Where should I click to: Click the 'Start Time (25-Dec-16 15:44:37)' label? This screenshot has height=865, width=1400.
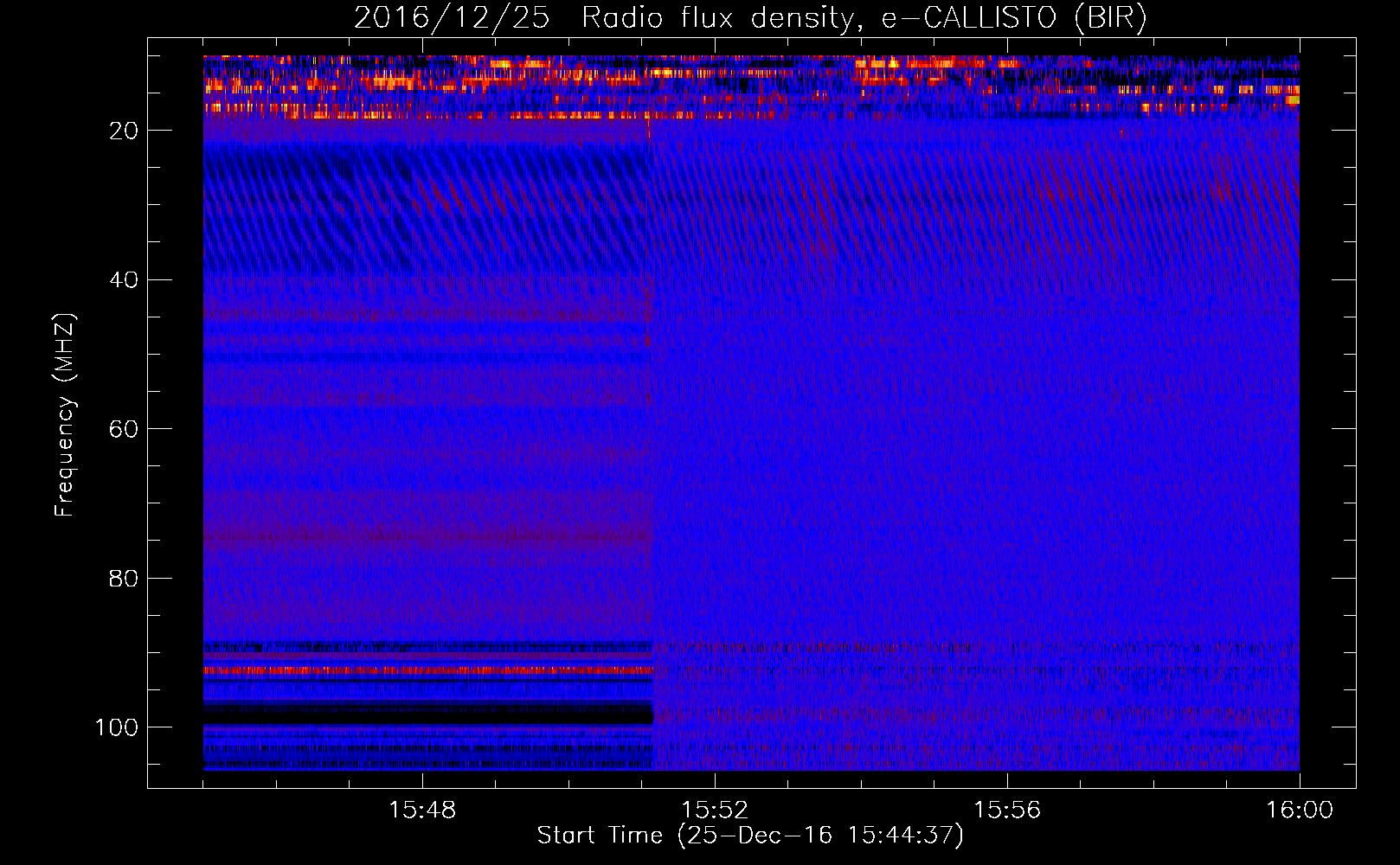click(x=750, y=836)
